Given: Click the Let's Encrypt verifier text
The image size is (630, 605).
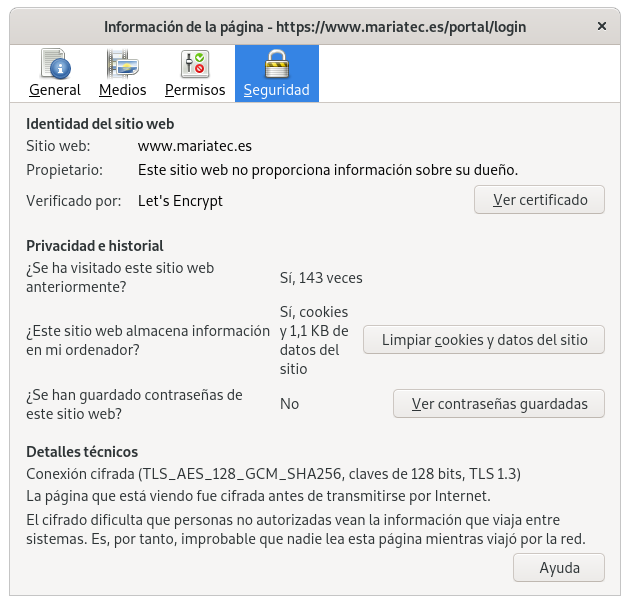Looking at the screenshot, I should 180,201.
